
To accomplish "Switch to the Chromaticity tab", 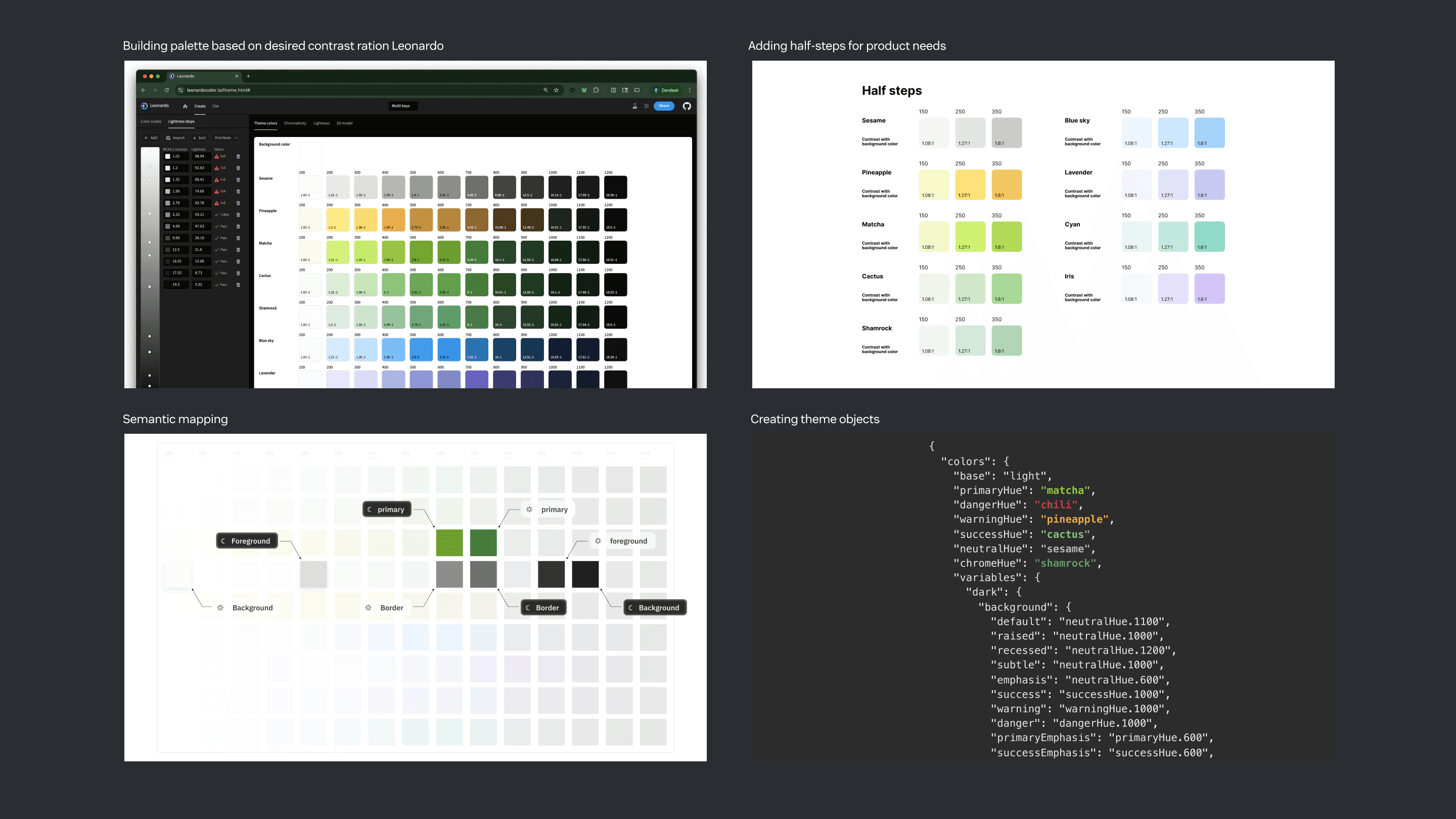I will click(295, 123).
